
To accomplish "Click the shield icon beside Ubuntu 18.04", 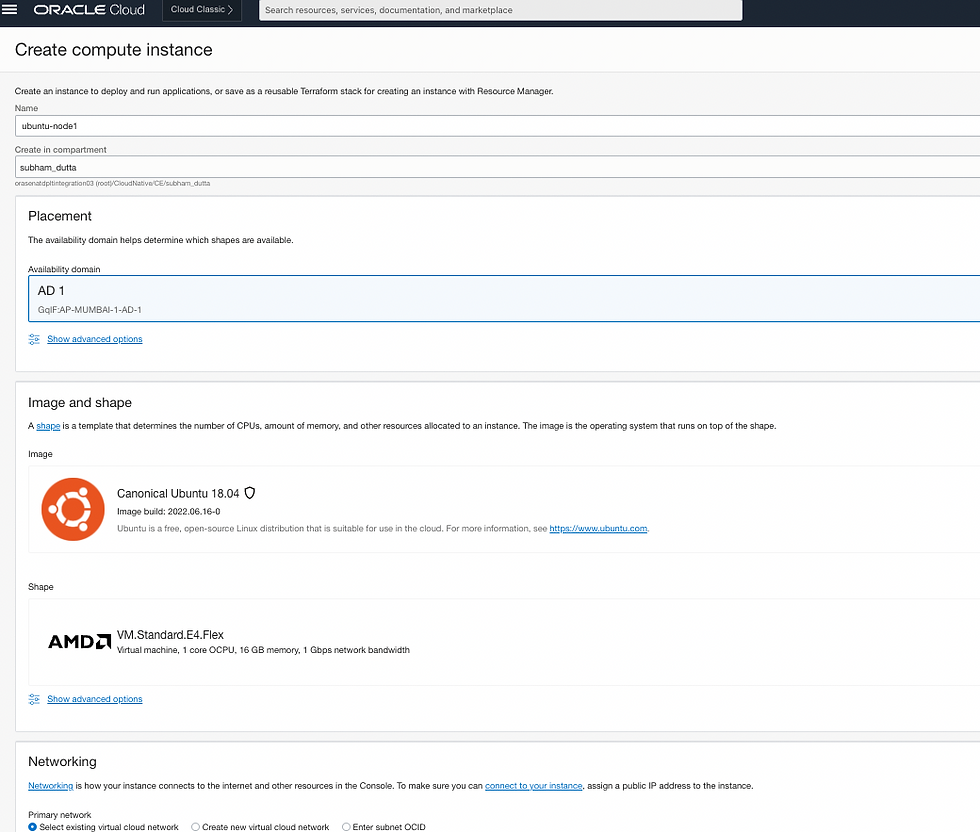I will [250, 493].
